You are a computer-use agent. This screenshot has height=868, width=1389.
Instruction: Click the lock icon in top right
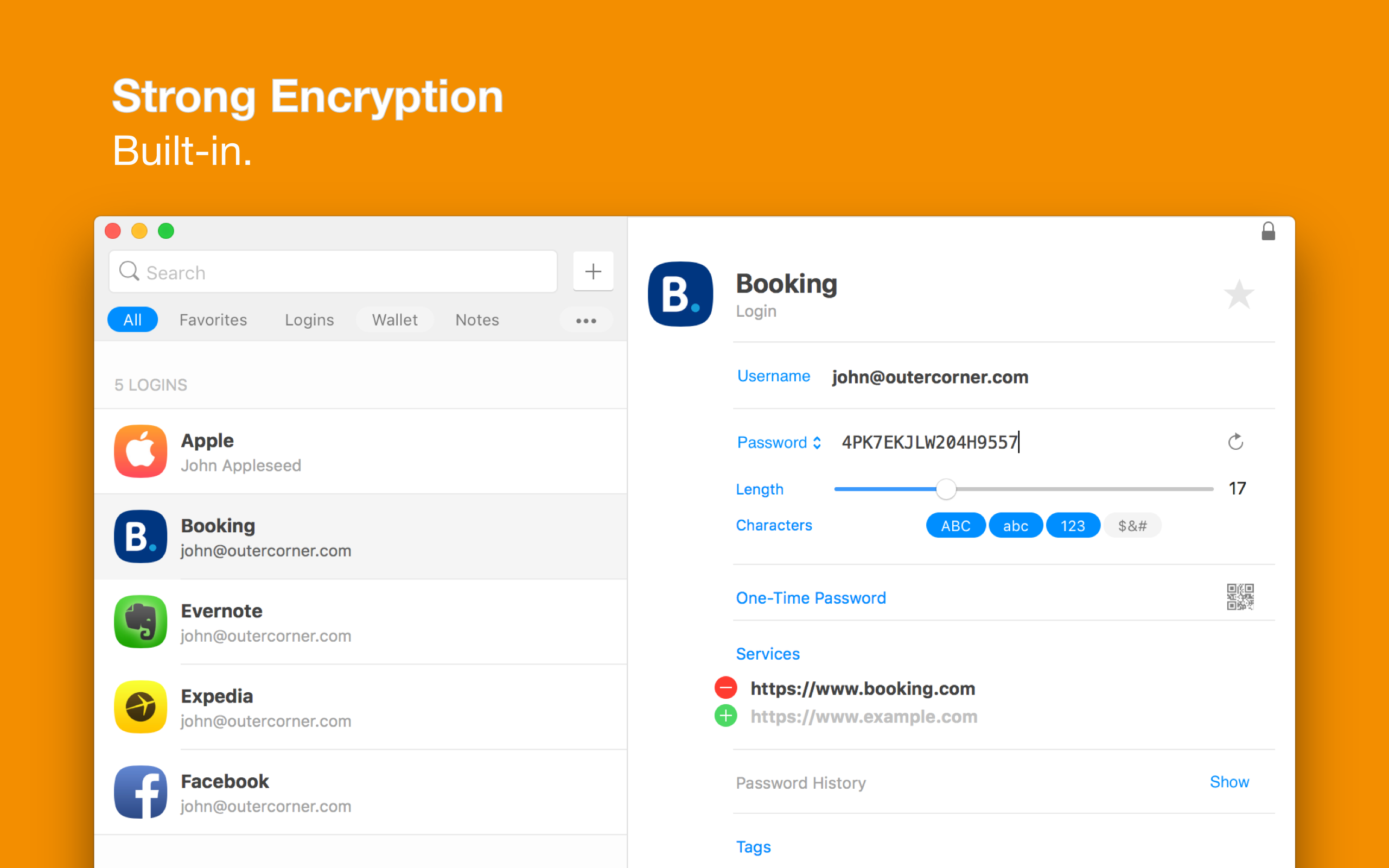[x=1268, y=231]
